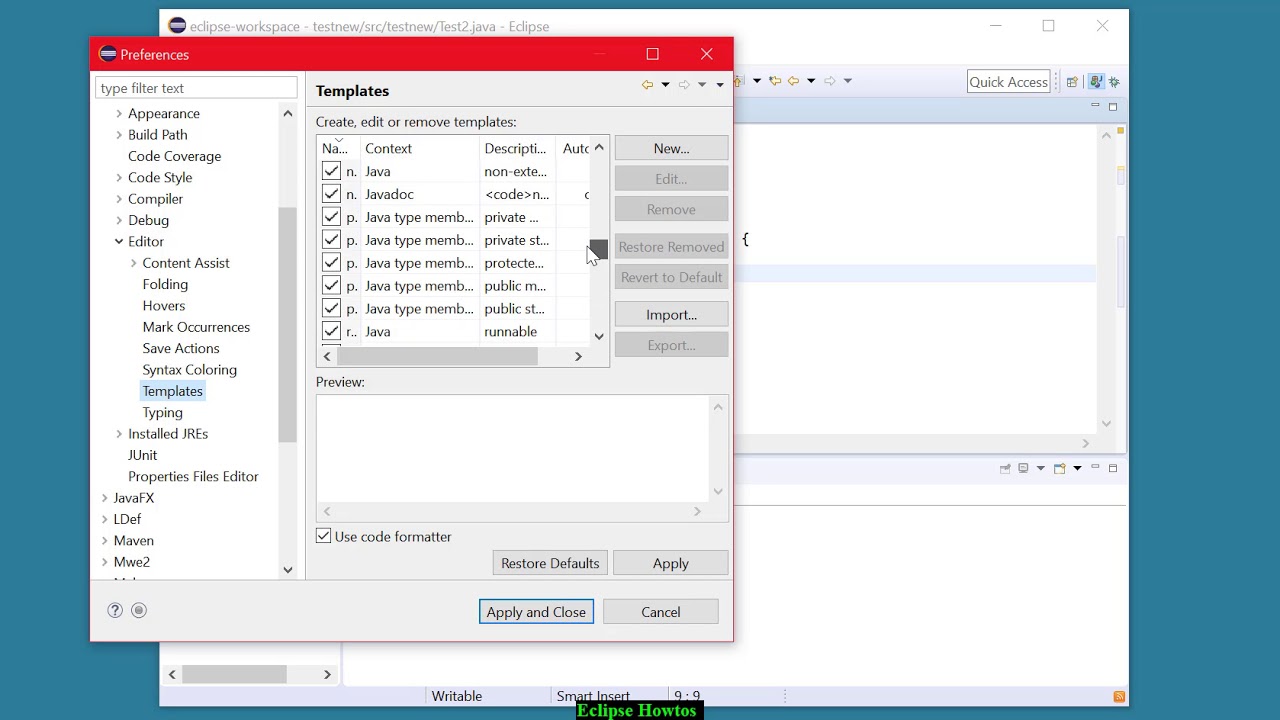Screen dimensions: 1280x720
Task: Go back with yellow arrow in Preferences header
Action: click(647, 85)
